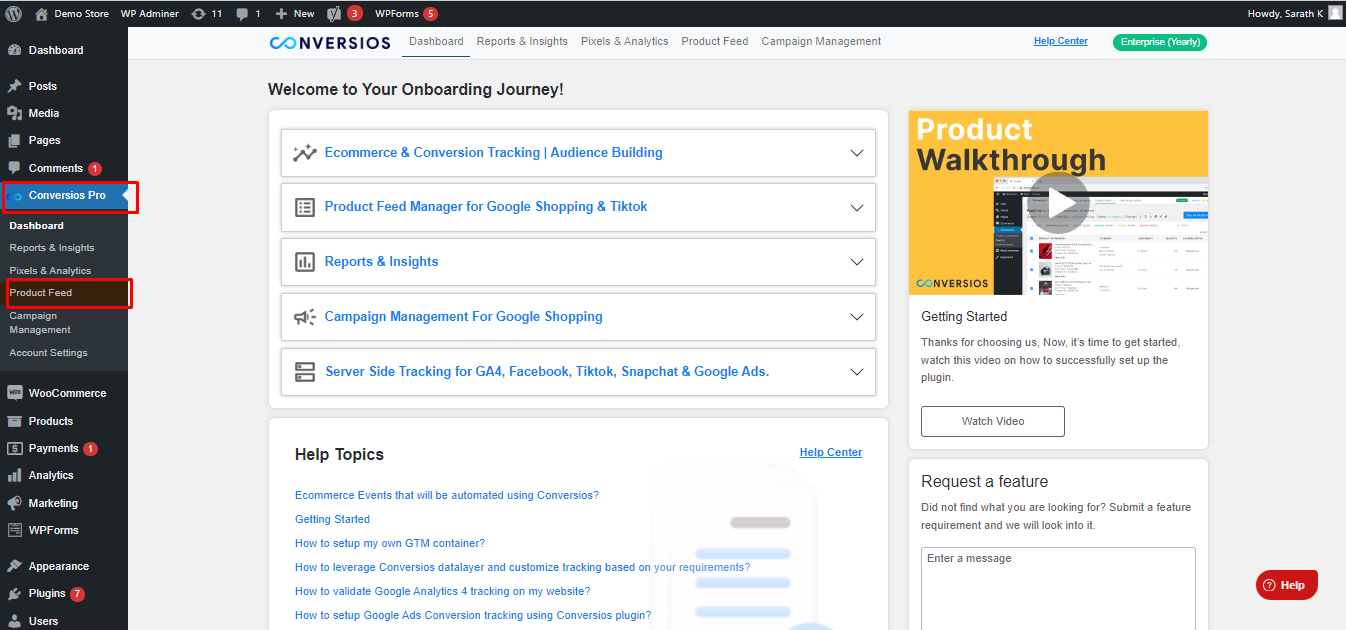Open WooCommerce from the sidebar
This screenshot has width=1346, height=630.
pyautogui.click(x=66, y=393)
